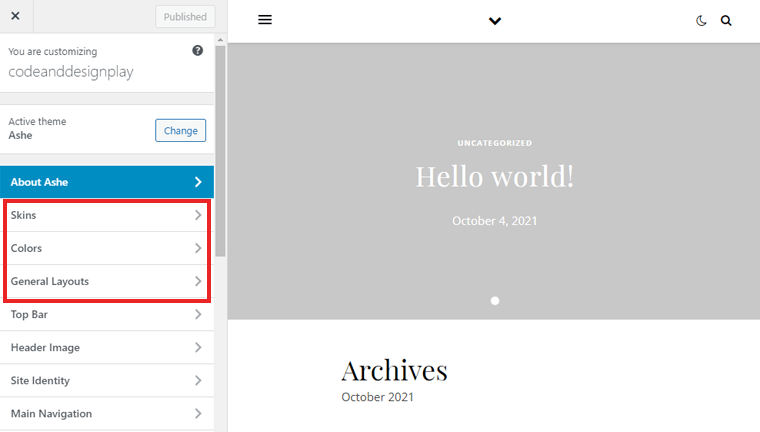This screenshot has width=760, height=432.
Task: Click the Hello world! post title
Action: 495,177
